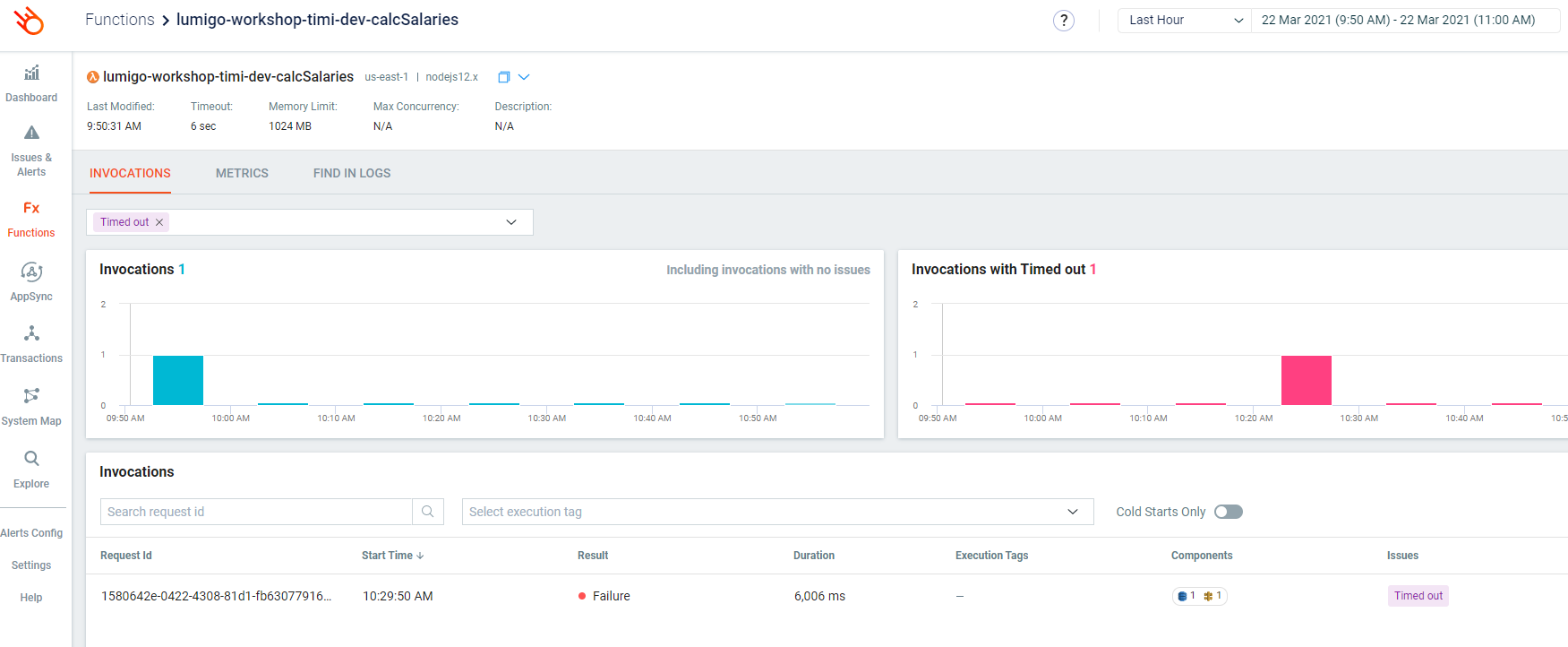Click the Timed out filter chip label
Image resolution: width=1568 pixels, height=647 pixels.
(x=124, y=222)
